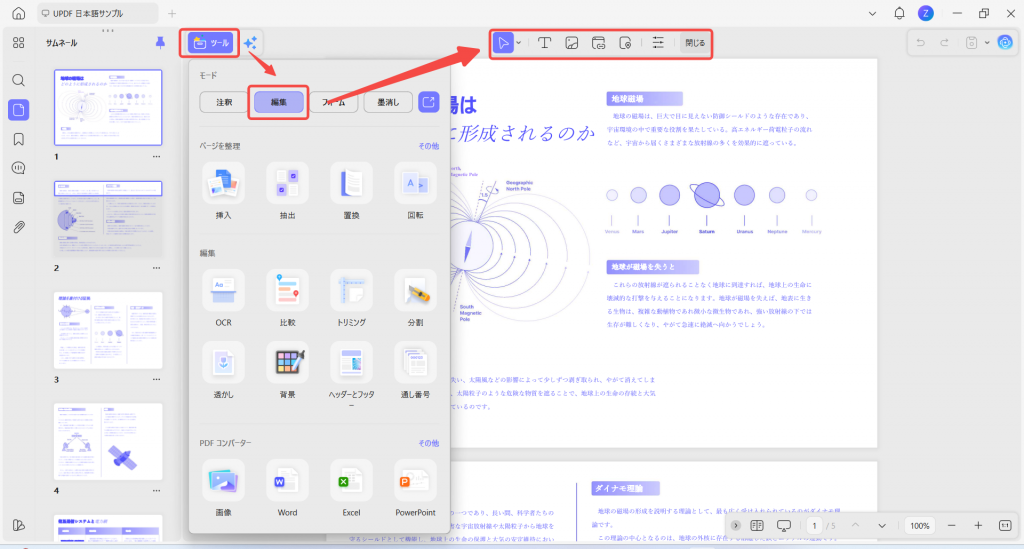Click the UPDF AI sparkle icon
1024x549 pixels.
click(x=250, y=43)
